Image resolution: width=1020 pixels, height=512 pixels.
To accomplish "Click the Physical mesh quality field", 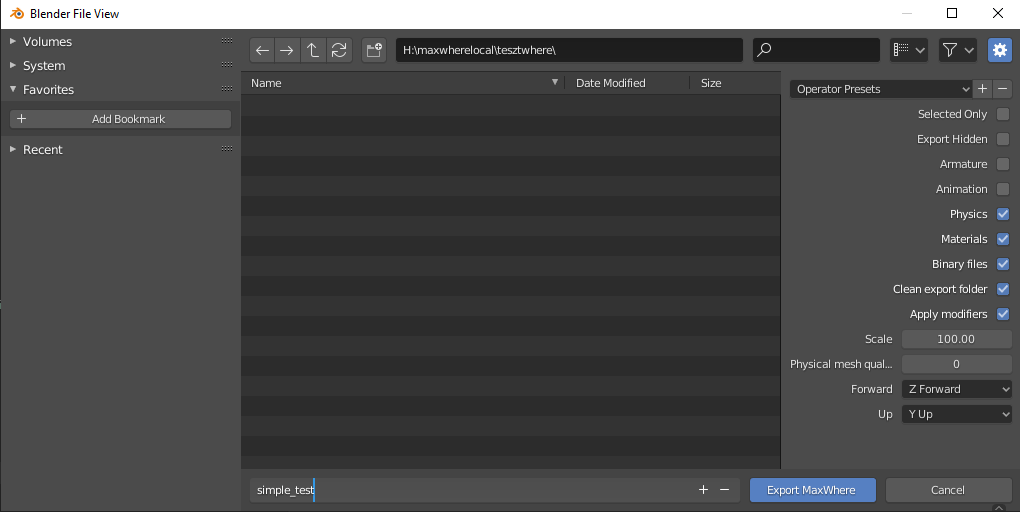I will pyautogui.click(x=956, y=364).
